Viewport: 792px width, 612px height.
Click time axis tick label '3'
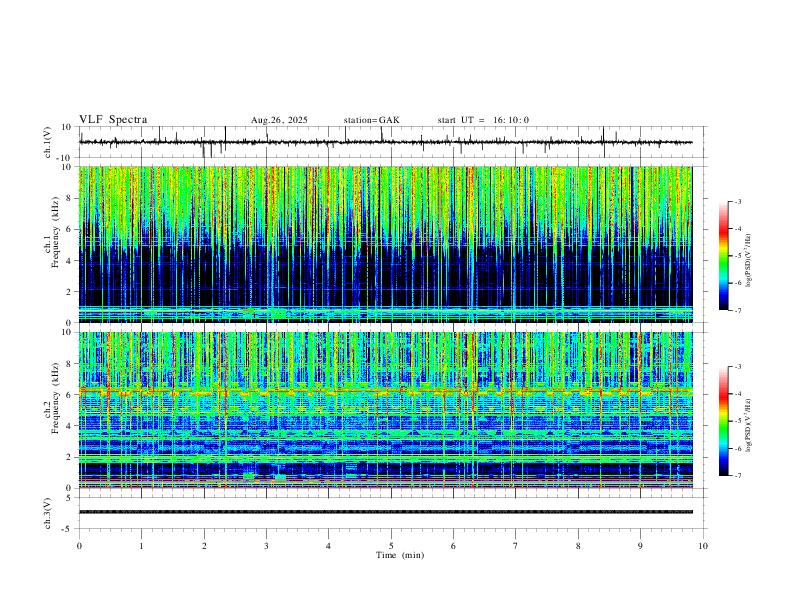pyautogui.click(x=266, y=546)
